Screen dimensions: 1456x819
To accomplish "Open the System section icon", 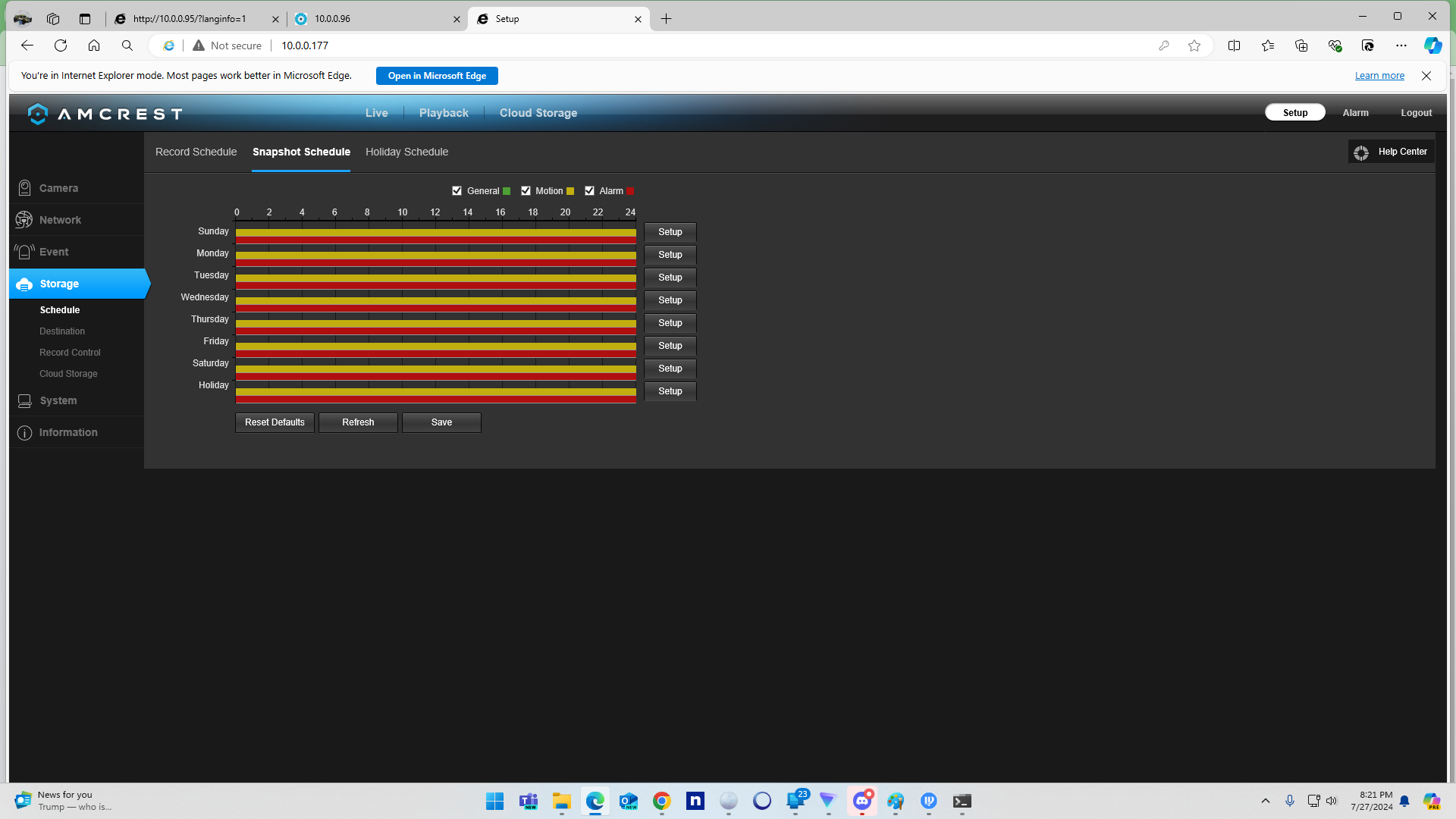I will coord(24,400).
